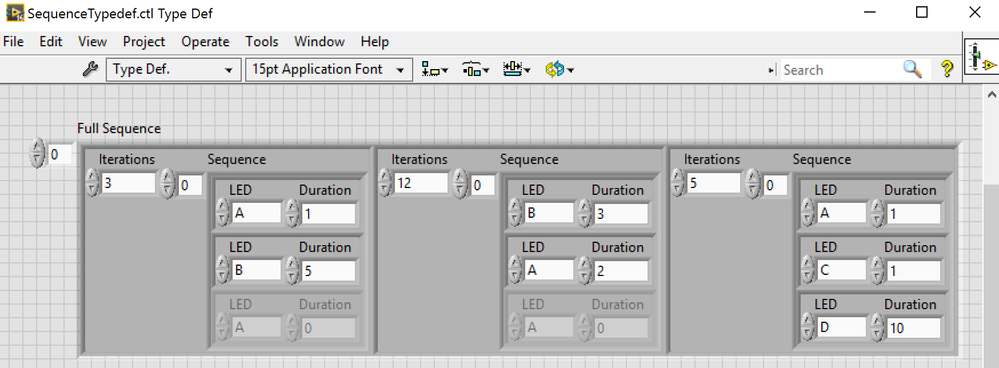Image resolution: width=999 pixels, height=368 pixels.
Task: Click the second cluster's Duration field showing 3
Action: [620, 213]
